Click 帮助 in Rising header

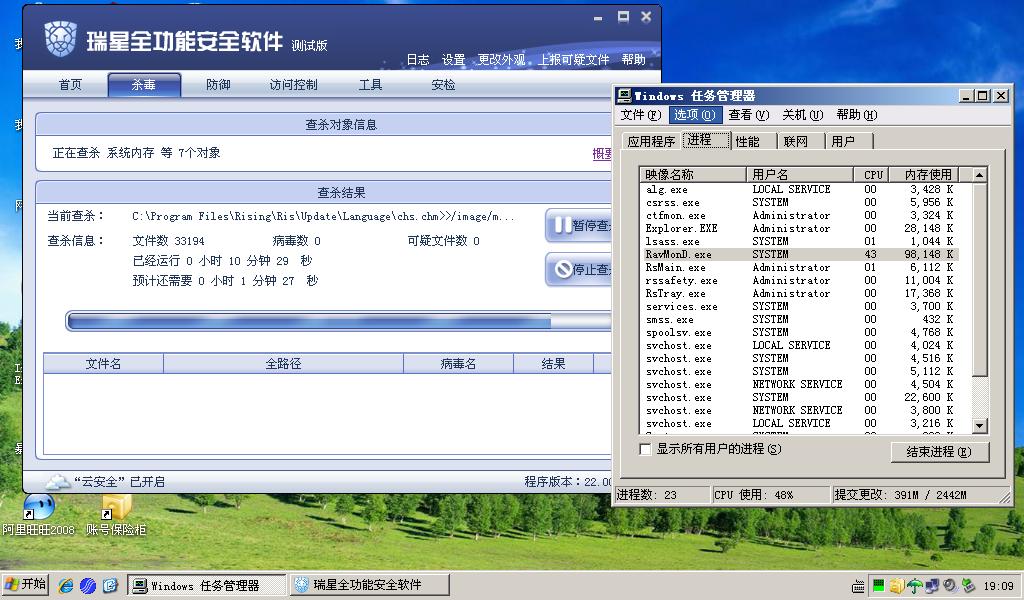click(x=633, y=60)
